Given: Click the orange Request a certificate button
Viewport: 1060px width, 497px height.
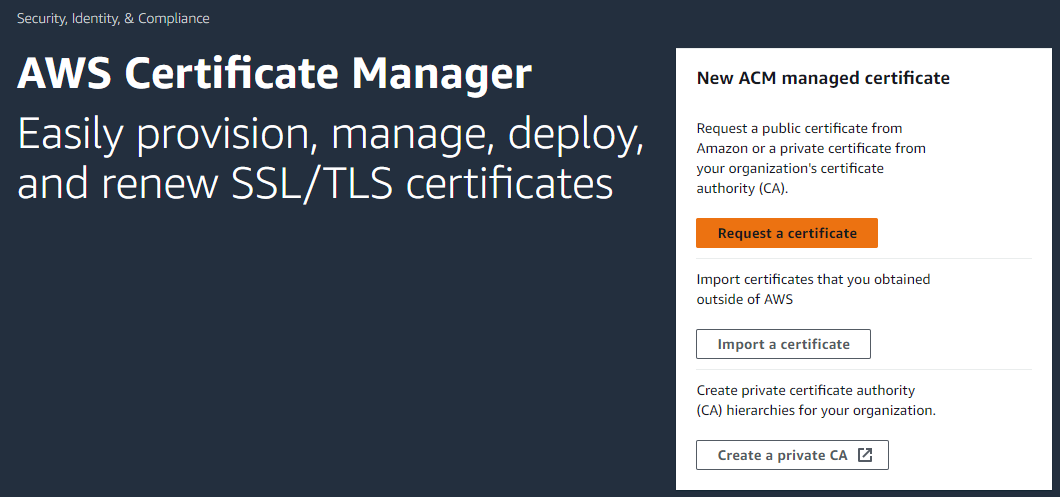Looking at the screenshot, I should [787, 233].
